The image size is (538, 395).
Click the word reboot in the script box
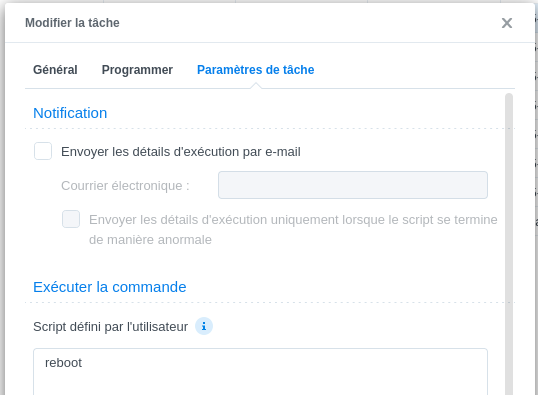point(63,363)
